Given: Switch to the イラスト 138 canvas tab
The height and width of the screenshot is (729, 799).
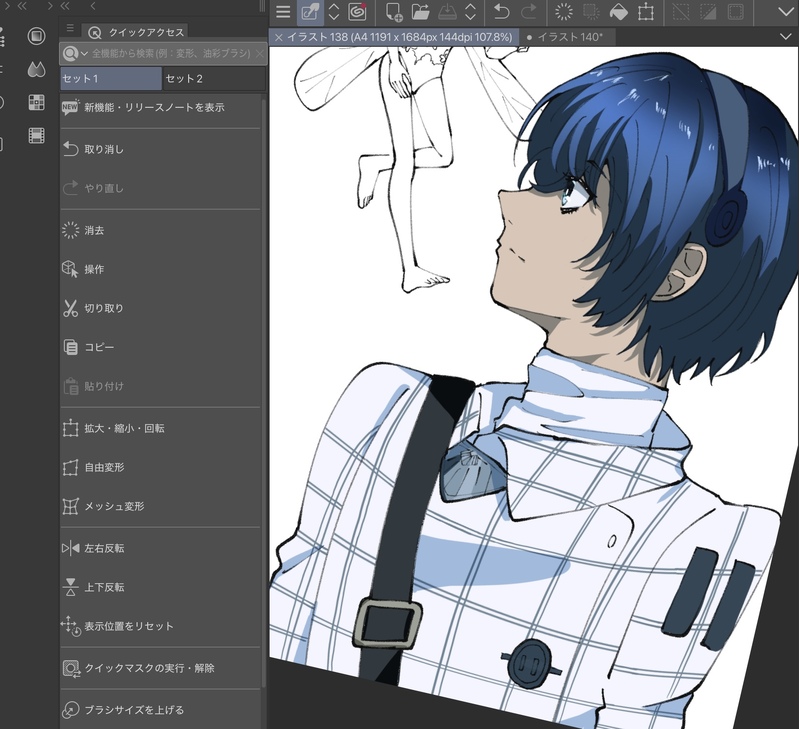Looking at the screenshot, I should coord(399,37).
